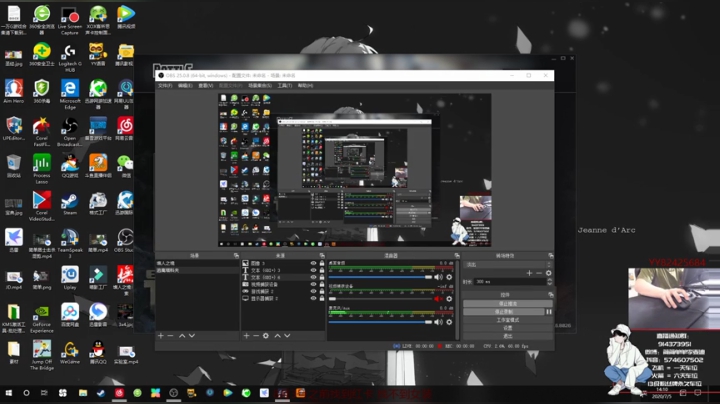Open the Scene Collection menu in OBS
720x404 pixels.
coord(260,86)
